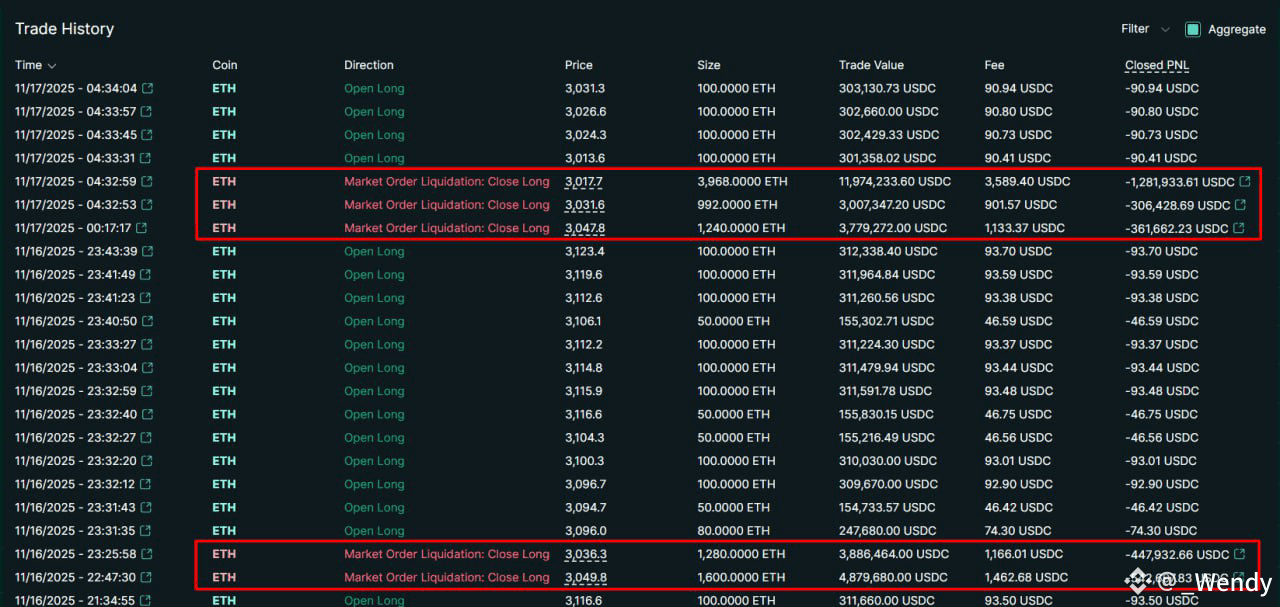
Task: Click trade value 4,879,680.00 USDC
Action: [x=893, y=577]
